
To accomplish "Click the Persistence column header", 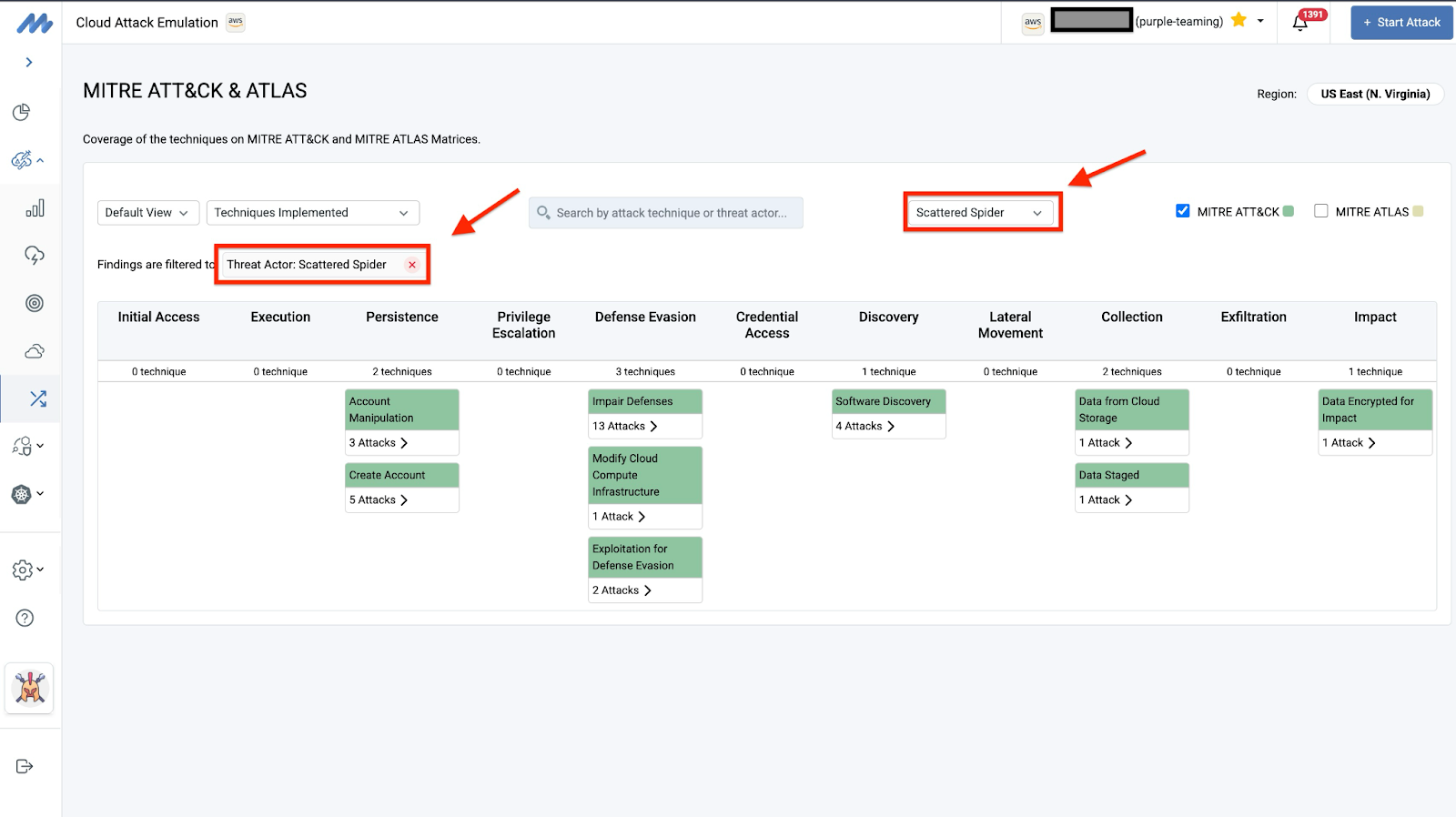I will tap(402, 318).
